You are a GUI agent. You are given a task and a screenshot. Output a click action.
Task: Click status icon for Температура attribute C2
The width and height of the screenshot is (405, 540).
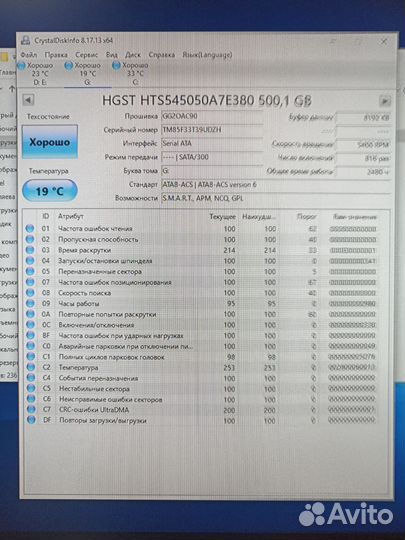31,367
